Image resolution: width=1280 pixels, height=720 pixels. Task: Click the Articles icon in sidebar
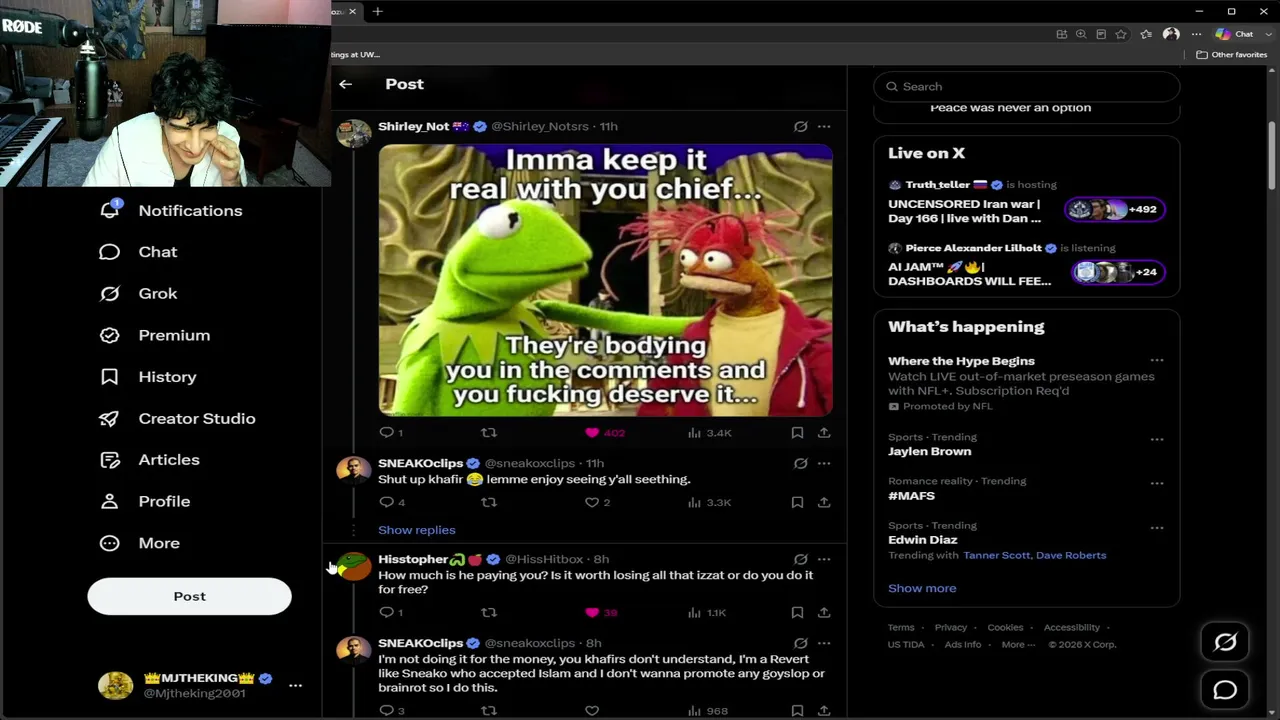click(x=110, y=460)
